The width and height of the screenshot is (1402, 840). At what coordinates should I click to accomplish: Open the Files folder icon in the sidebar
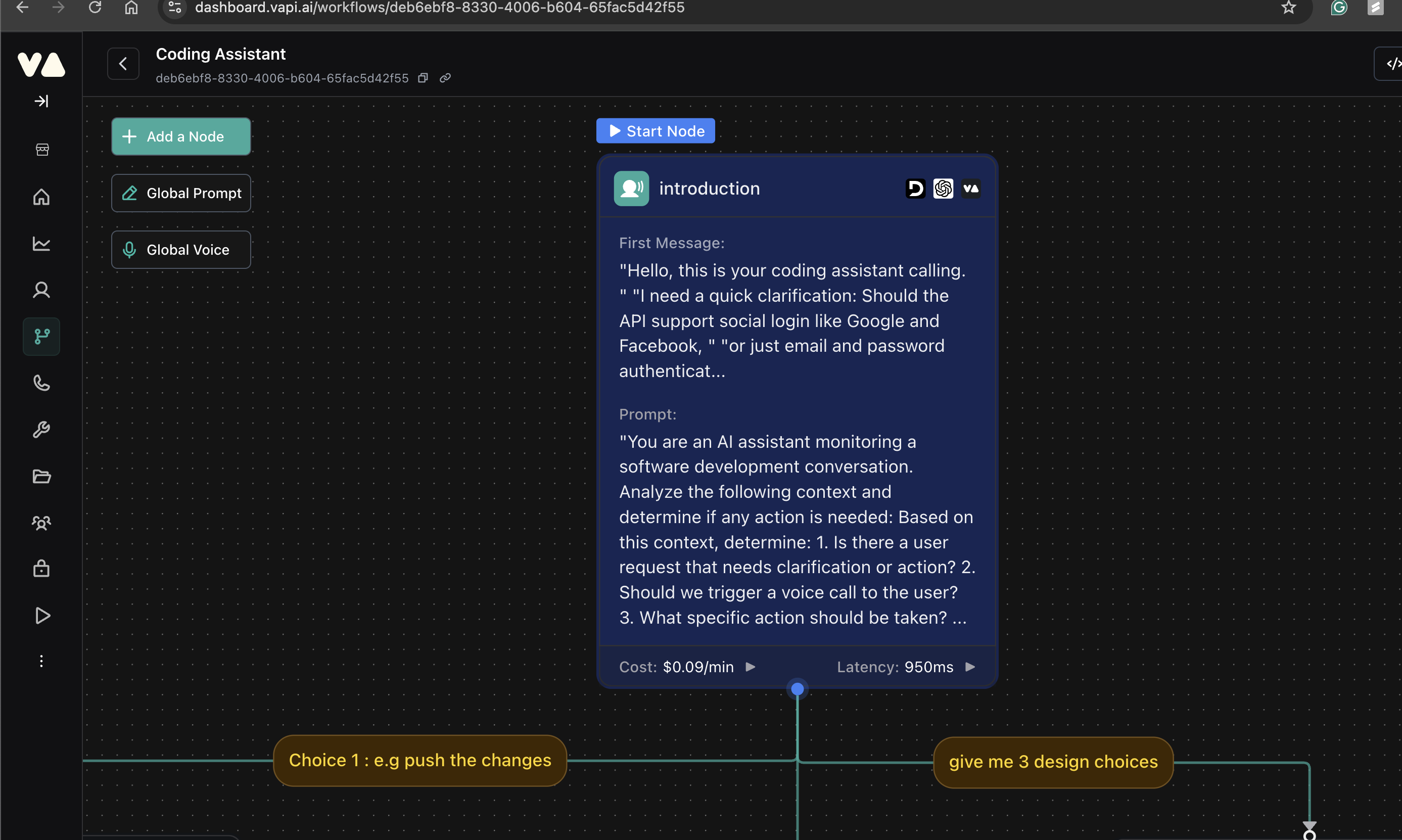(41, 476)
